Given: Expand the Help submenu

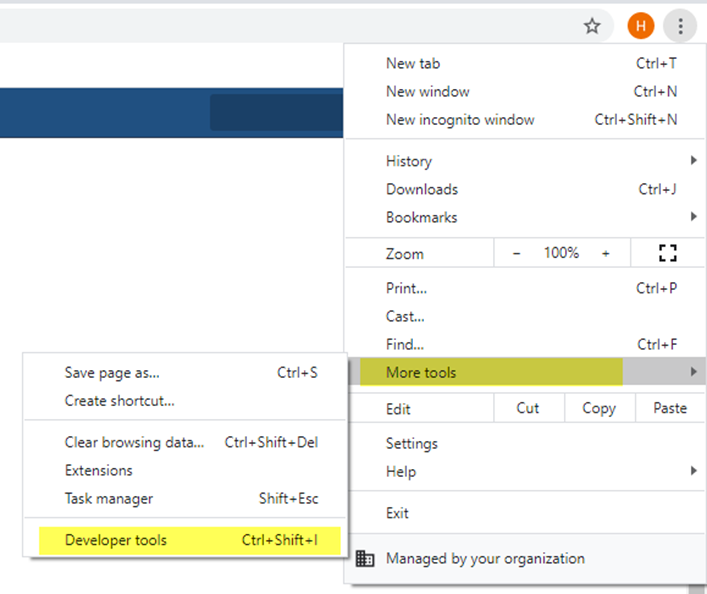Looking at the screenshot, I should click(525, 471).
